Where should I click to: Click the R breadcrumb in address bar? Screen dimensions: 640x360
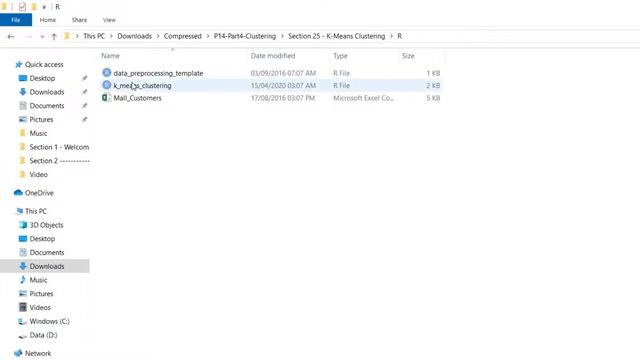pos(400,36)
